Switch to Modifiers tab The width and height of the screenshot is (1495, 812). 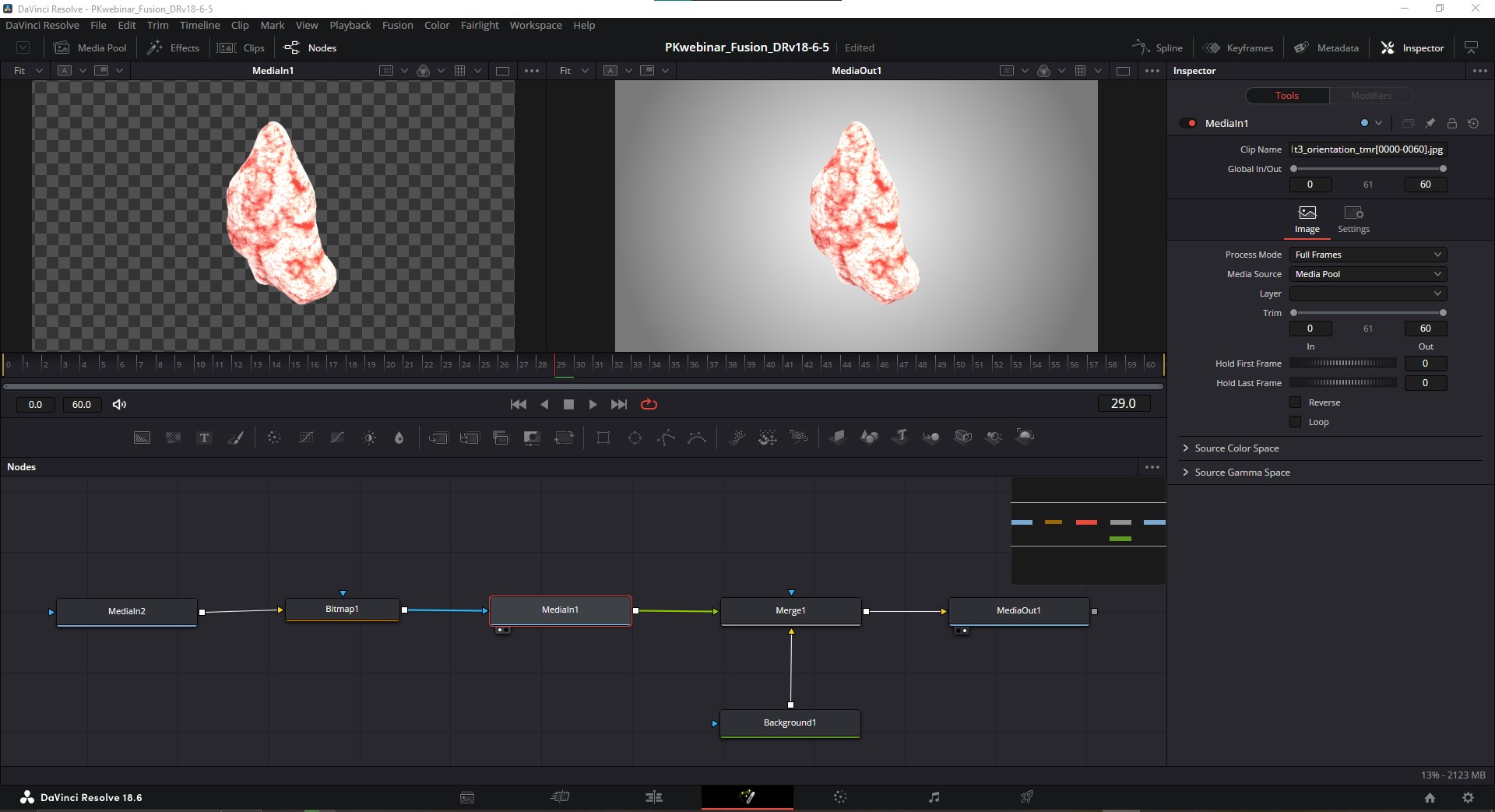1370,96
